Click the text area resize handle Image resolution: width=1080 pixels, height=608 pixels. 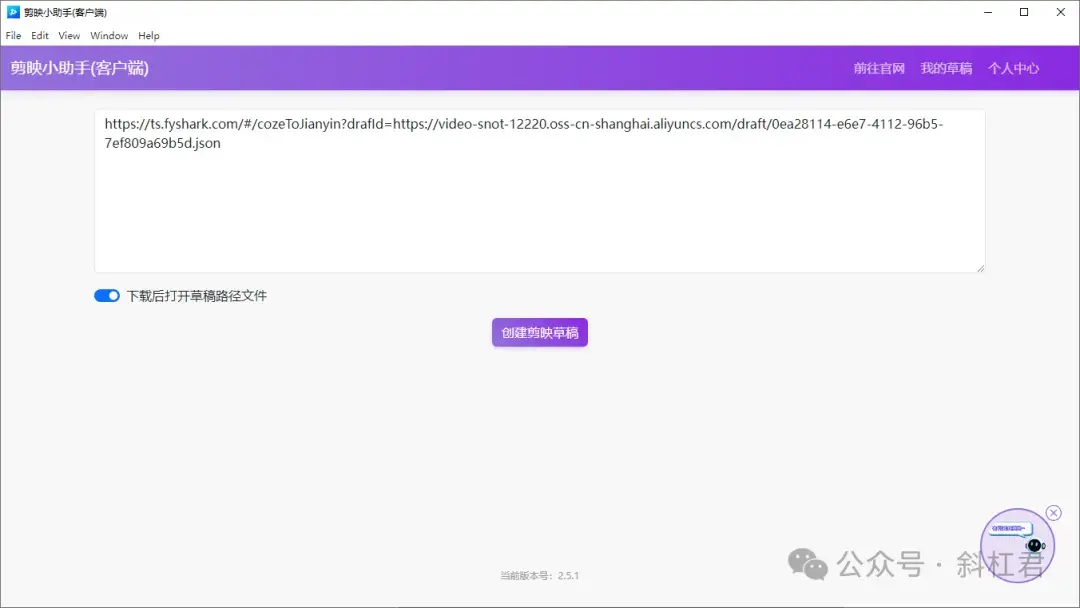[x=980, y=268]
